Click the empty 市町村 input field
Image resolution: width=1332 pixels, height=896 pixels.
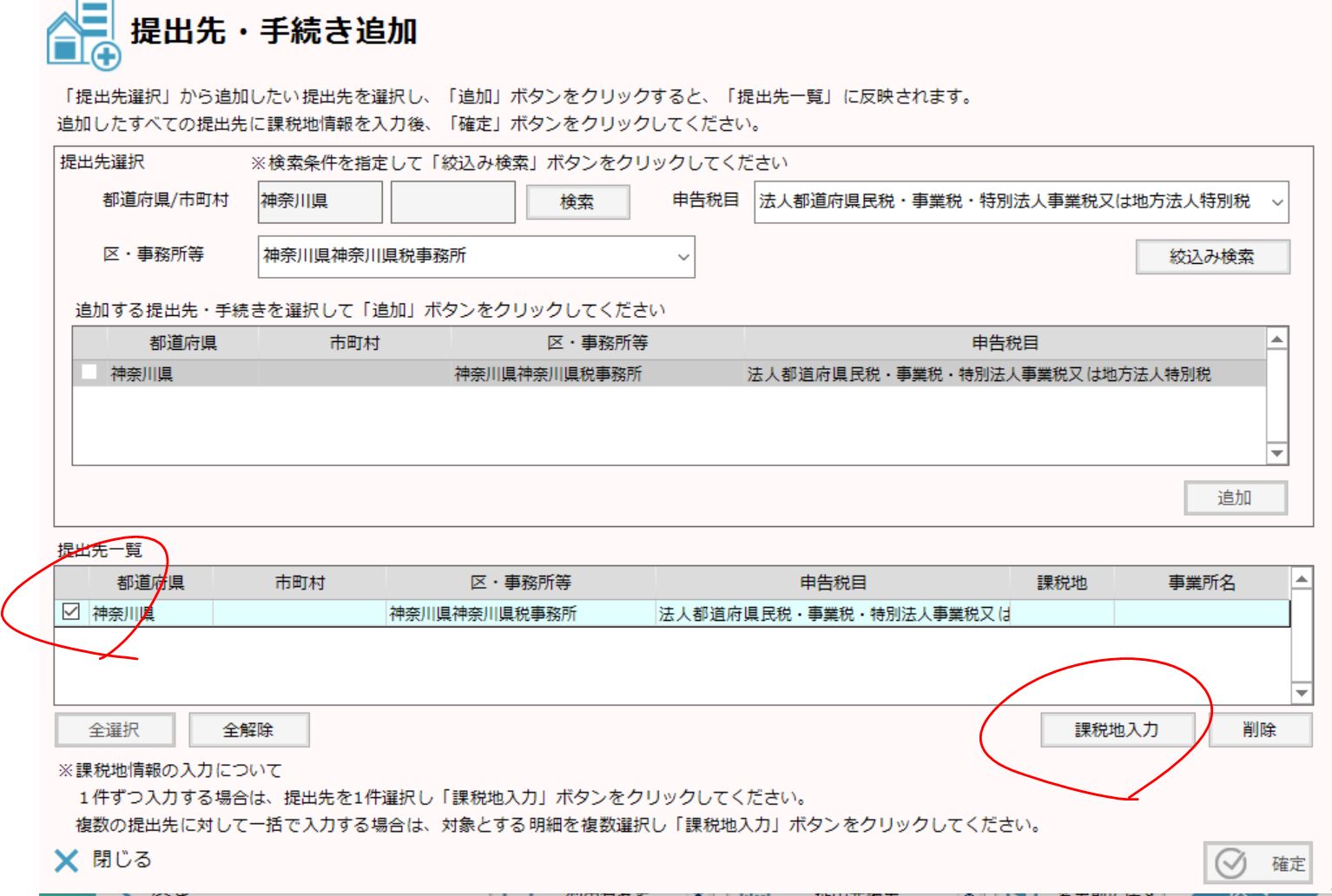(452, 202)
